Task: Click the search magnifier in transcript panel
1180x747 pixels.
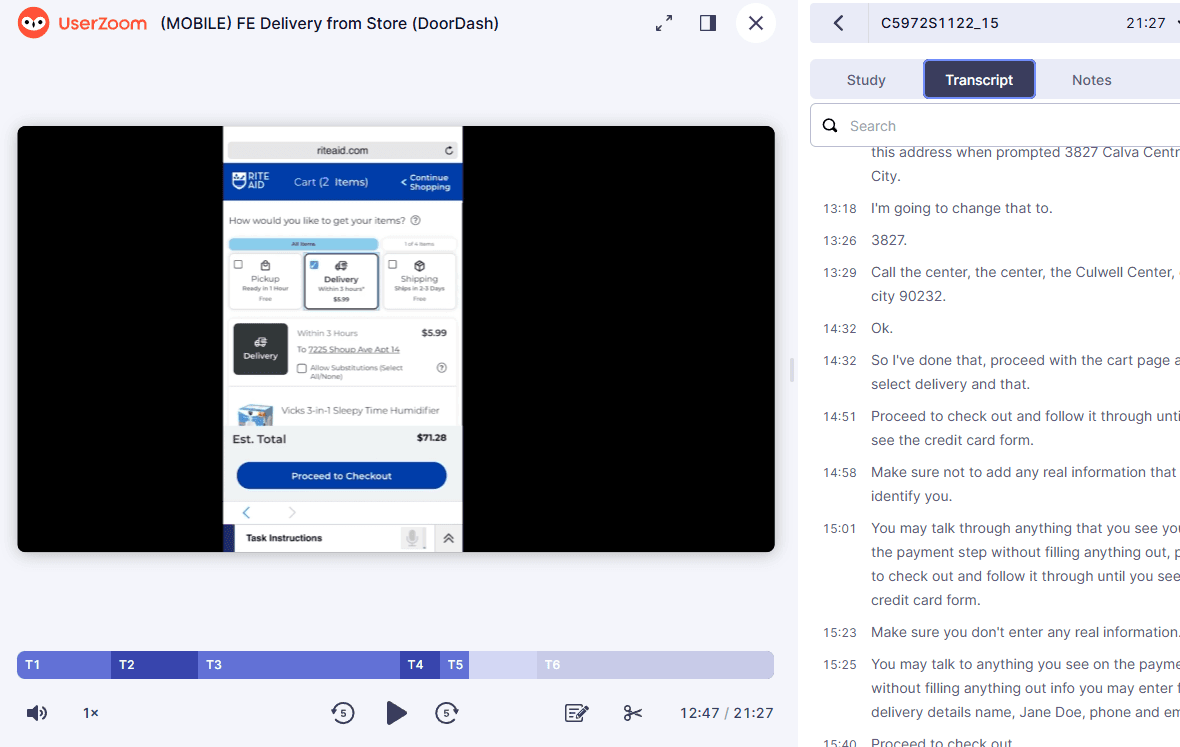Action: [x=830, y=125]
